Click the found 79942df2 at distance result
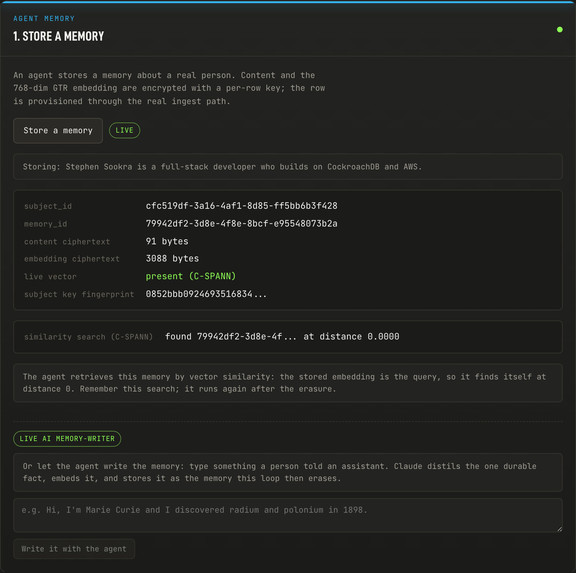The image size is (576, 573). [282, 337]
